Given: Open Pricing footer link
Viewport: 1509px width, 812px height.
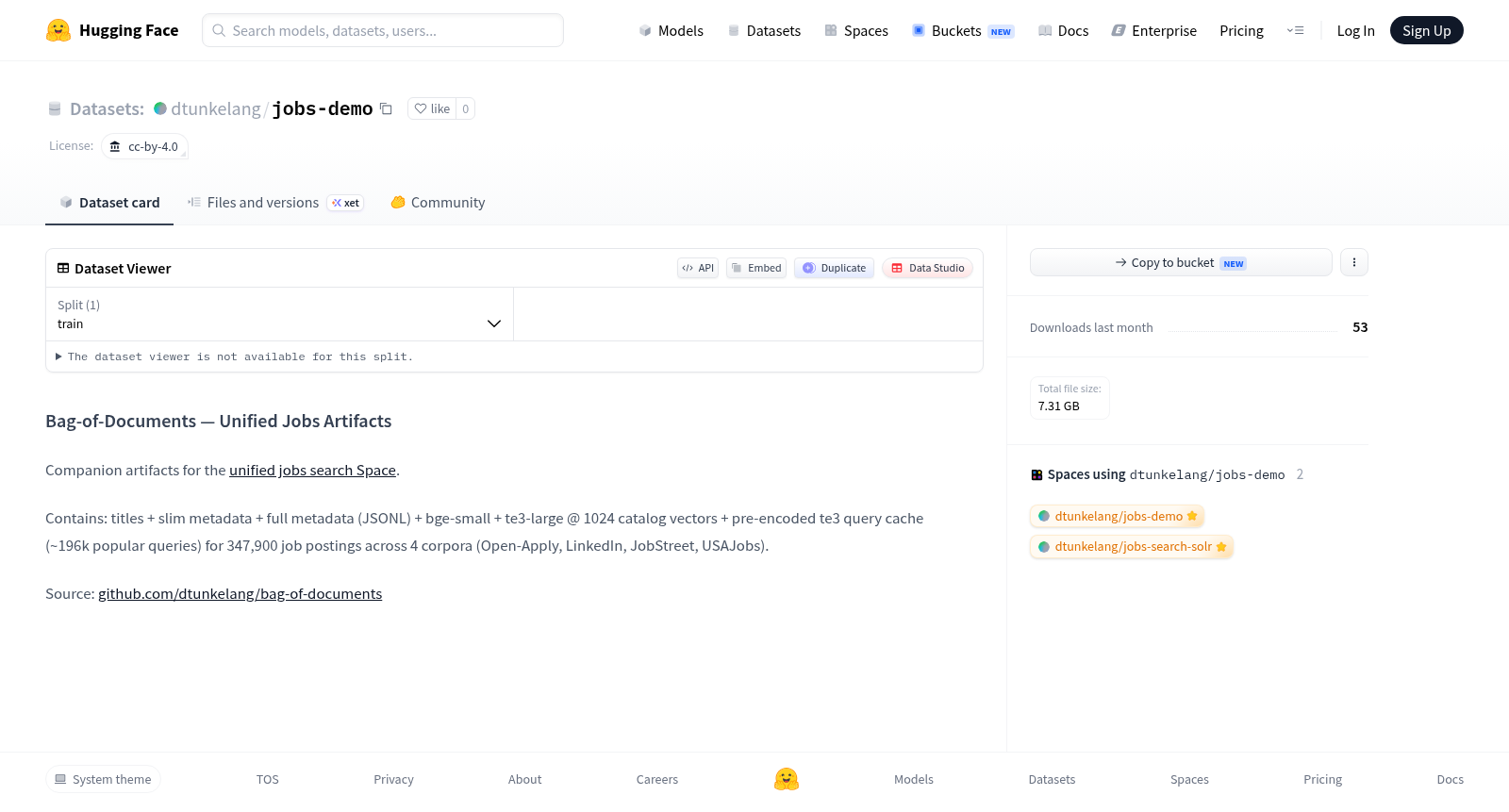Looking at the screenshot, I should click(x=1322, y=779).
